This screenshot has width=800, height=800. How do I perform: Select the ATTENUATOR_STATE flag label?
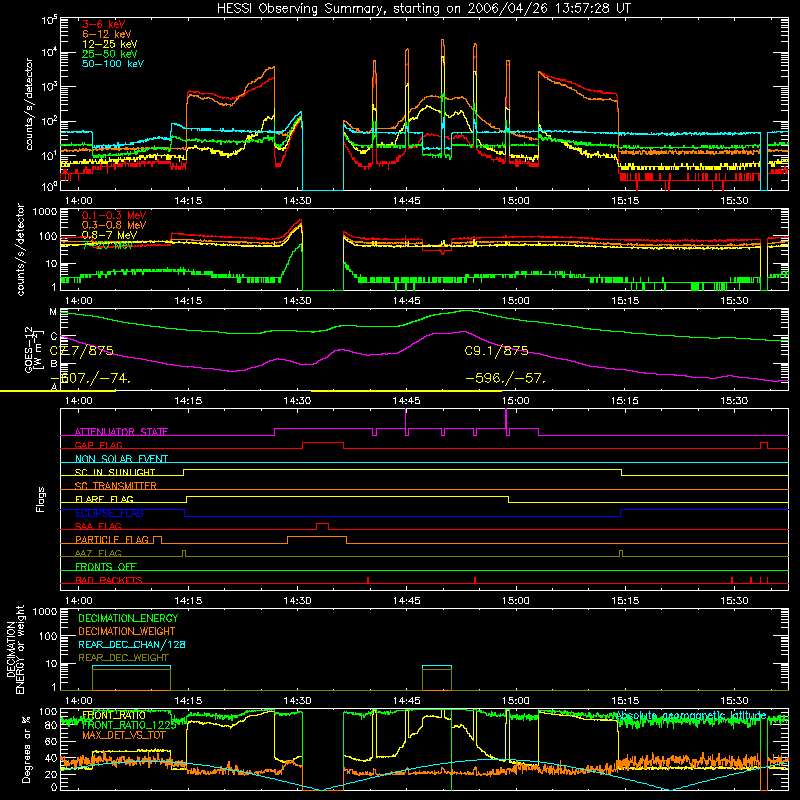[121, 432]
